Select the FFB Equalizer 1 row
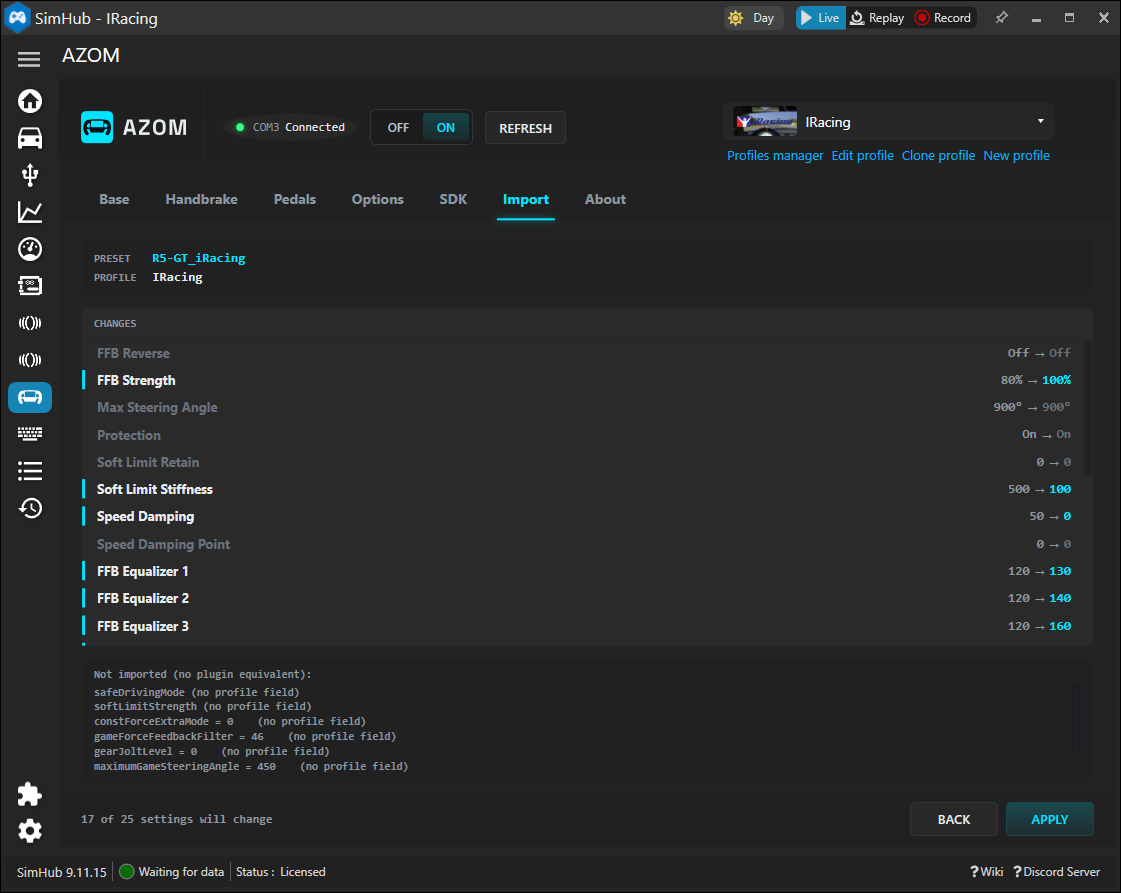Screen dimensions: 1121x893 (x=584, y=571)
